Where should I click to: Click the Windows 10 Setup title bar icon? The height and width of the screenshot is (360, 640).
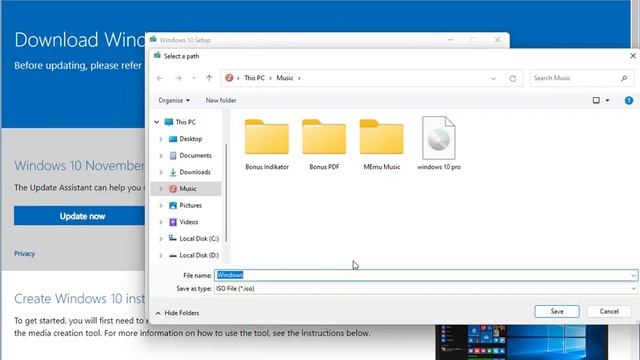tap(153, 40)
